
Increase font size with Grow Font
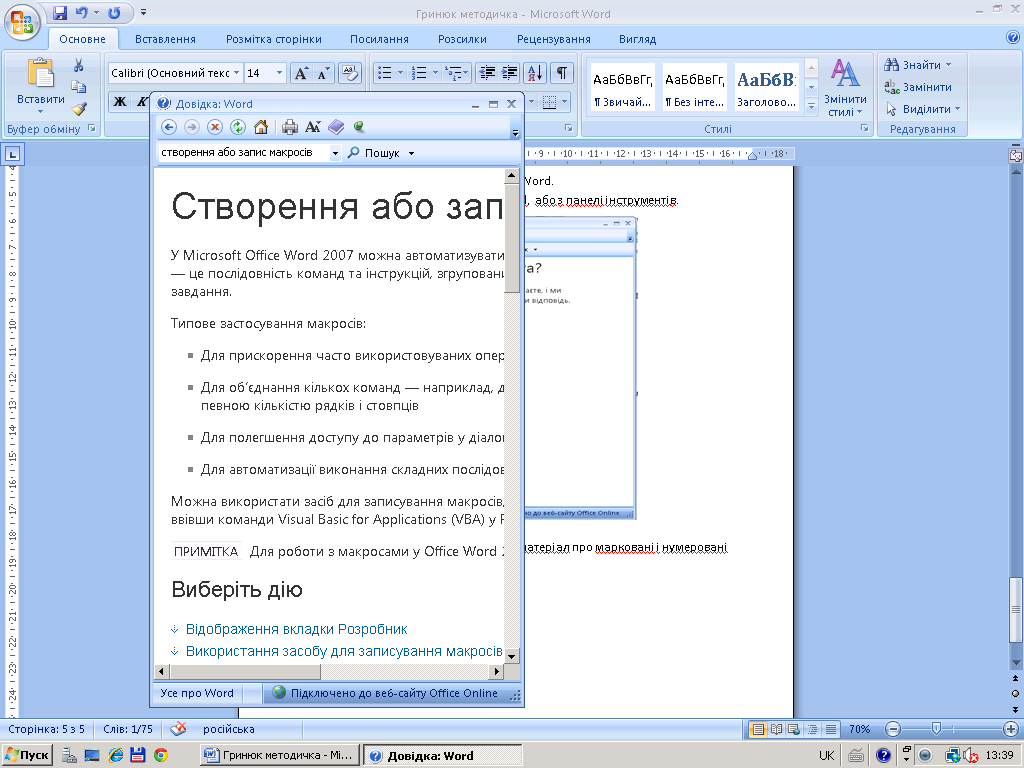point(301,73)
